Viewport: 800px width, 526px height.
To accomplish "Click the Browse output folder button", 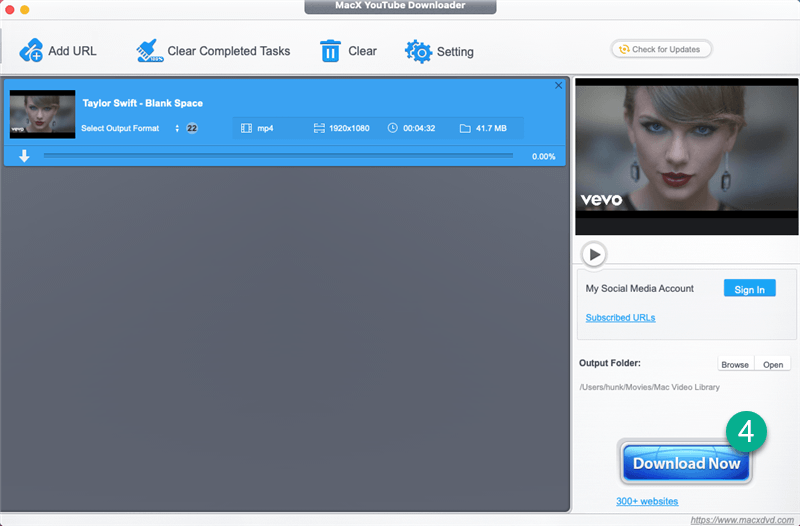I will pyautogui.click(x=735, y=364).
